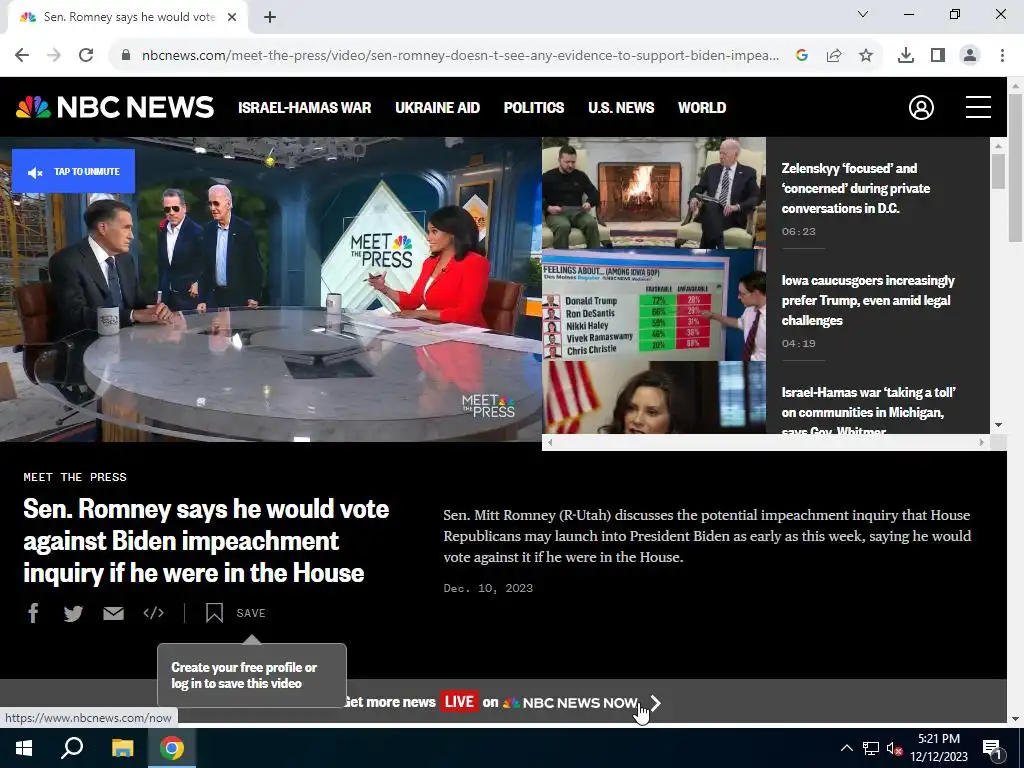Image resolution: width=1024 pixels, height=768 pixels.
Task: Open World section
Action: [702, 108]
